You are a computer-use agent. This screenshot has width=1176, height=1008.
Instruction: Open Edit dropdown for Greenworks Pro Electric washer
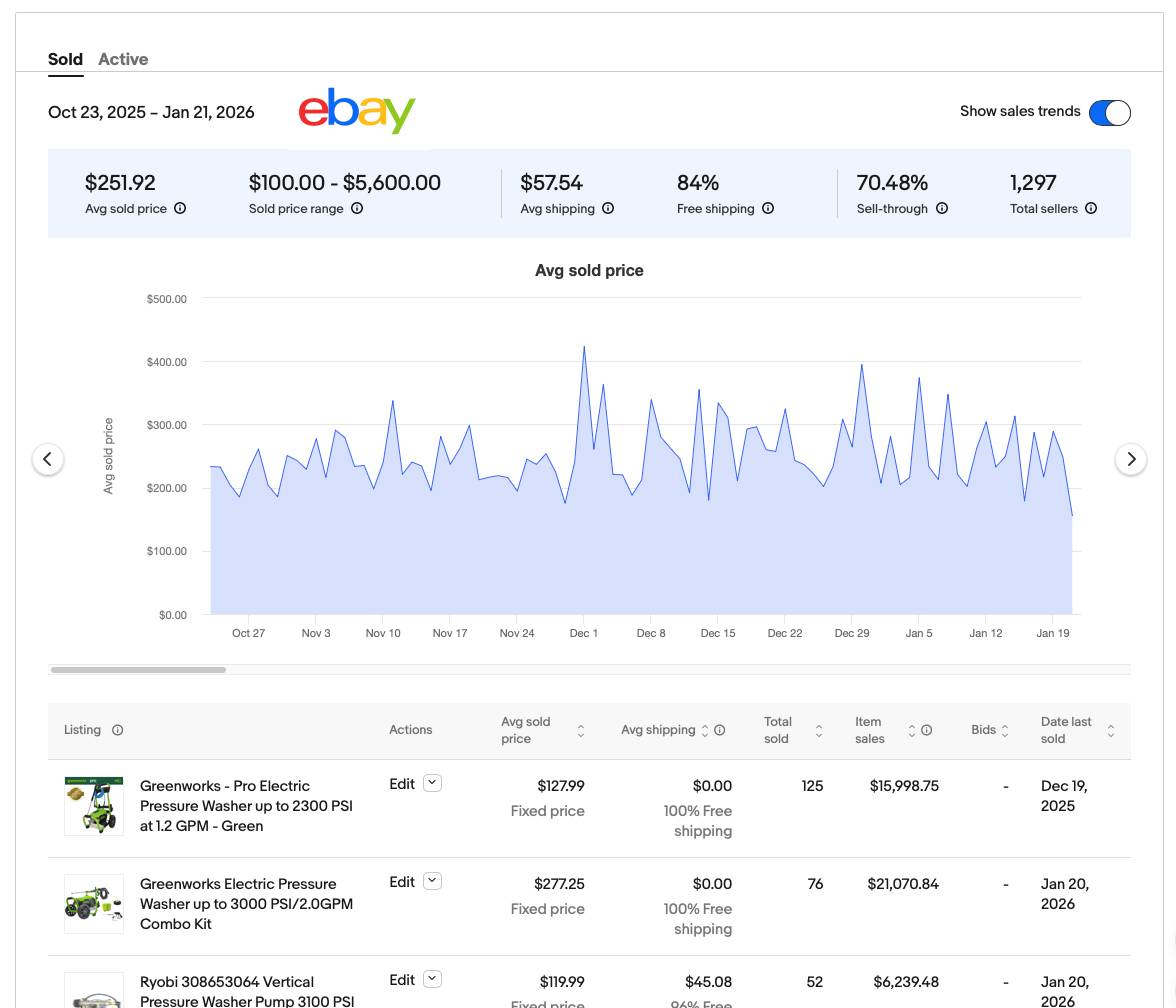432,784
